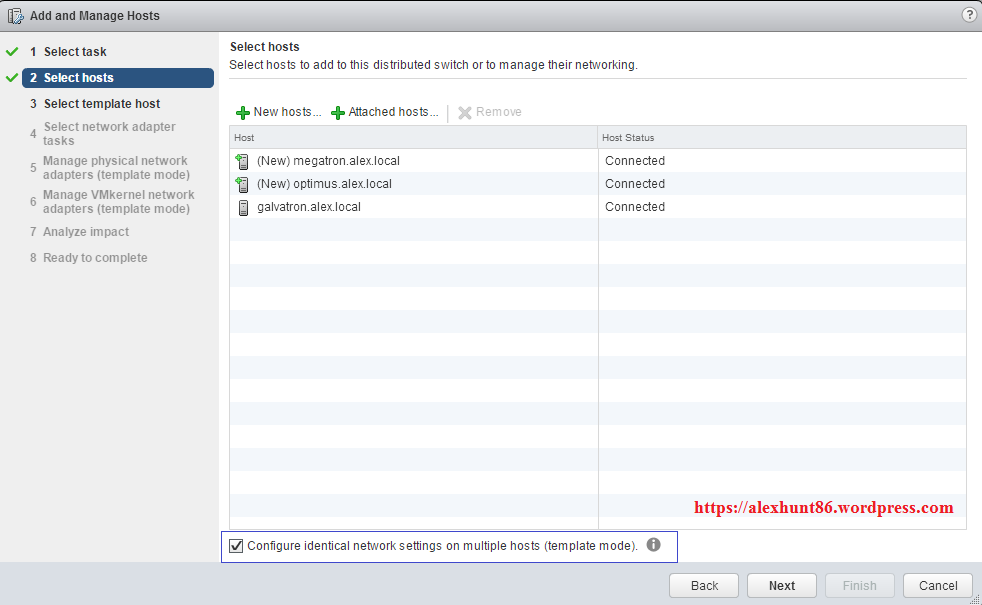Screen dimensions: 982x605
Task: Click the galvatron.alex.local host icon
Action: click(242, 207)
